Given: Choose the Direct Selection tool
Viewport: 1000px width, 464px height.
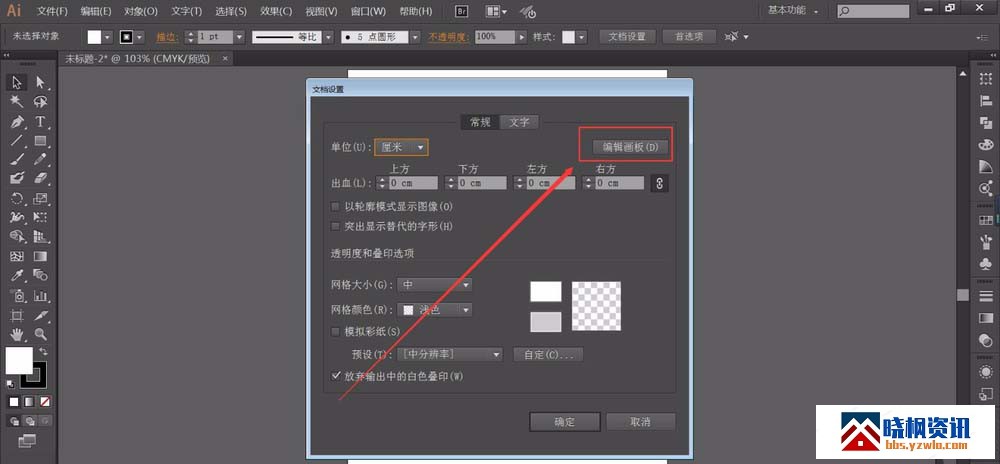Looking at the screenshot, I should coord(41,82).
